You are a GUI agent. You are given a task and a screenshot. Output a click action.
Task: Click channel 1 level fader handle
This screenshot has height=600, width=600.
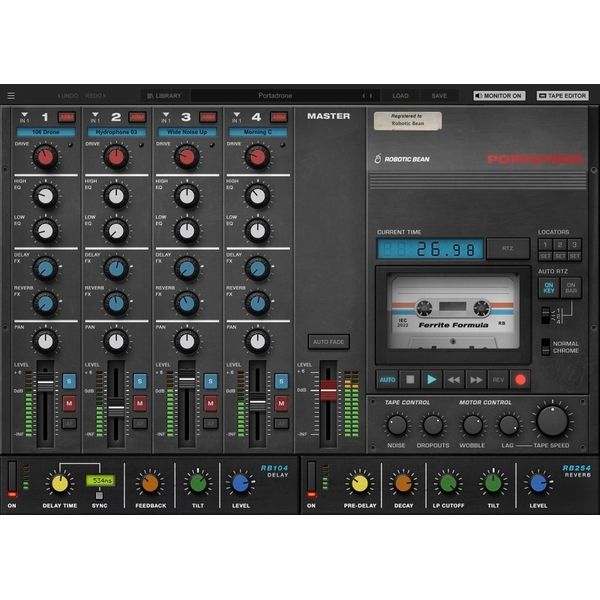click(46, 382)
